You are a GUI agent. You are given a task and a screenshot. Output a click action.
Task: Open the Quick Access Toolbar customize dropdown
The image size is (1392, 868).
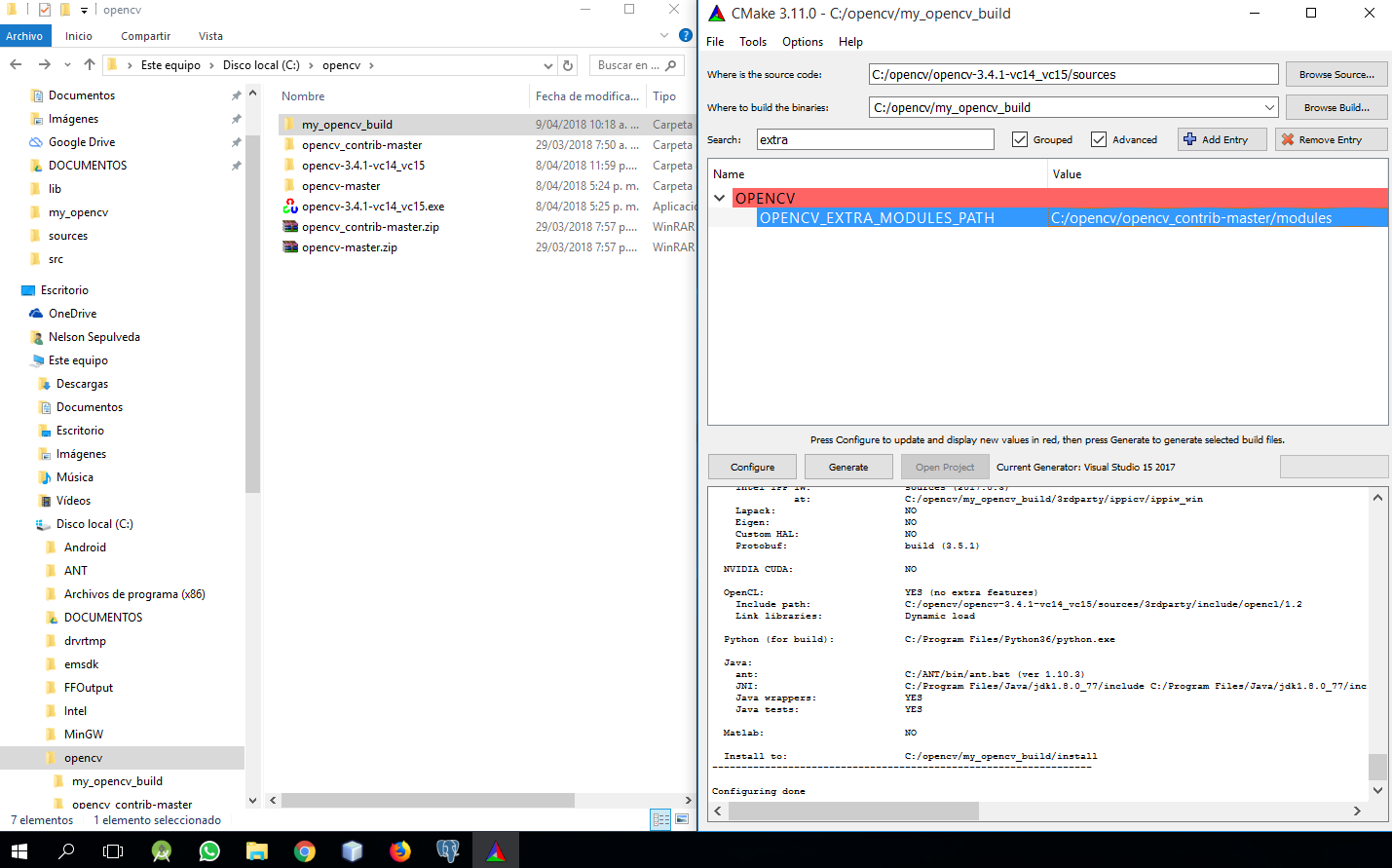click(84, 10)
